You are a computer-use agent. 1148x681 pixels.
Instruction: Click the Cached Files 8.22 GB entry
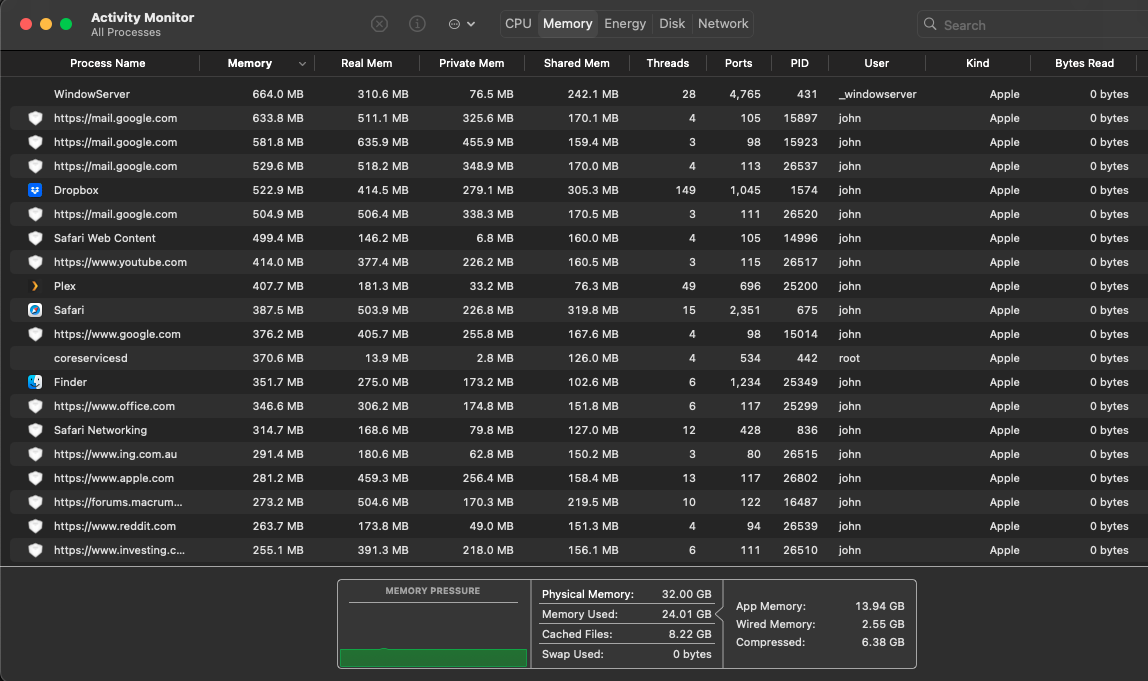tap(627, 634)
